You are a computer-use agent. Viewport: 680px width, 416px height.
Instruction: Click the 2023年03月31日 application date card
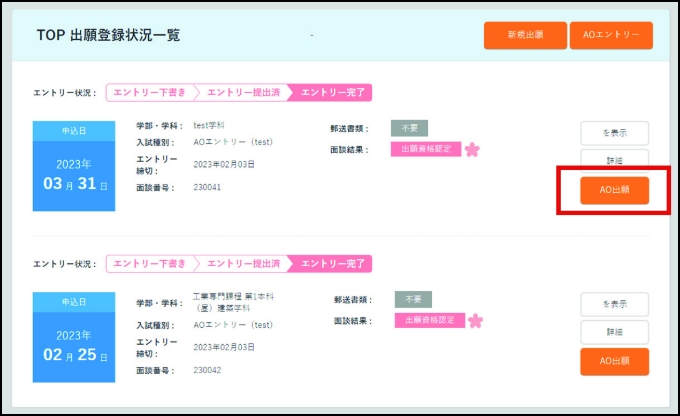coord(75,166)
